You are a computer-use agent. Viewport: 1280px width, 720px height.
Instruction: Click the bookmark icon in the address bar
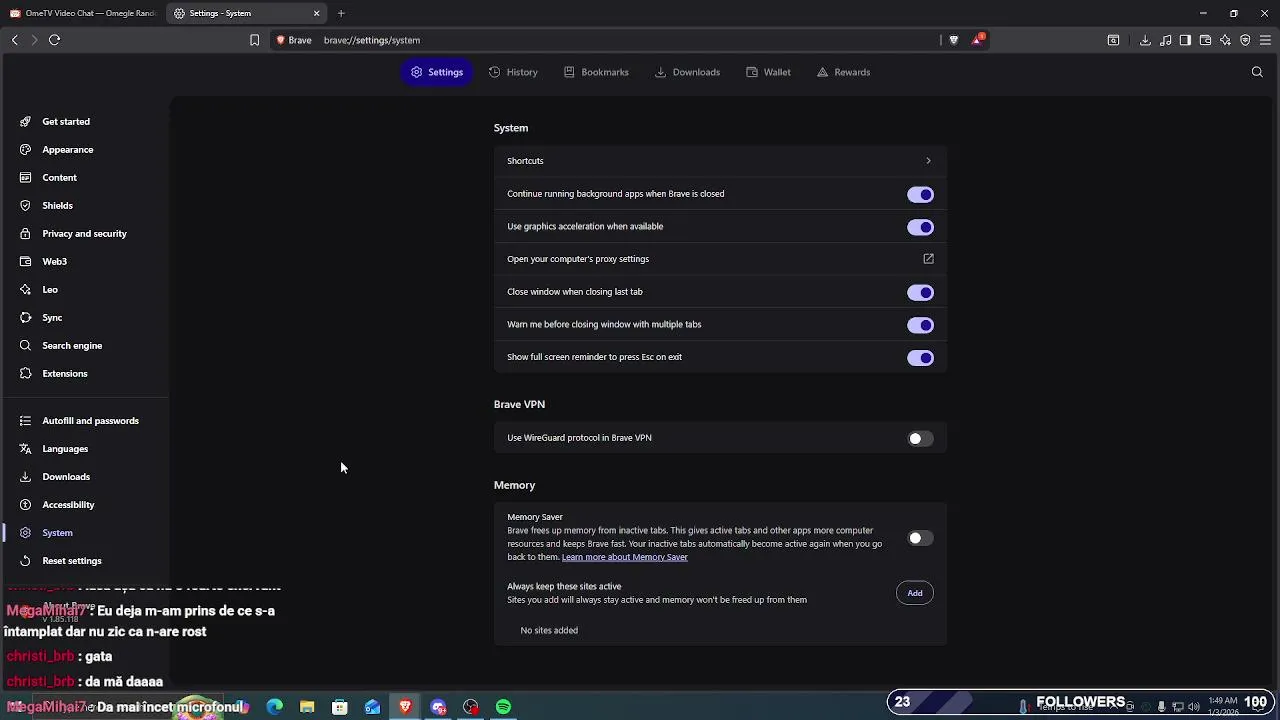254,40
